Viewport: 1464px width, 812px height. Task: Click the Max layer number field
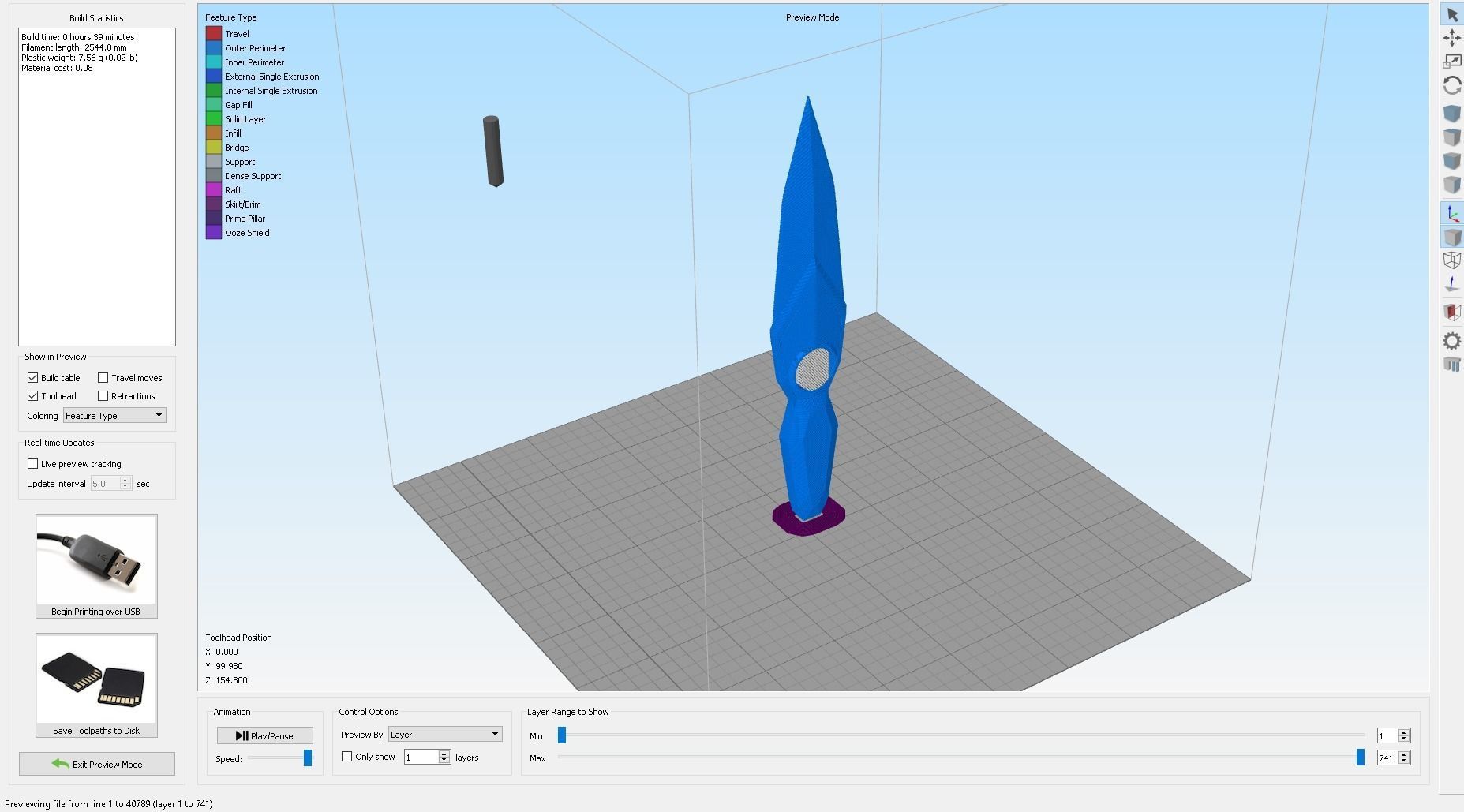click(1387, 758)
